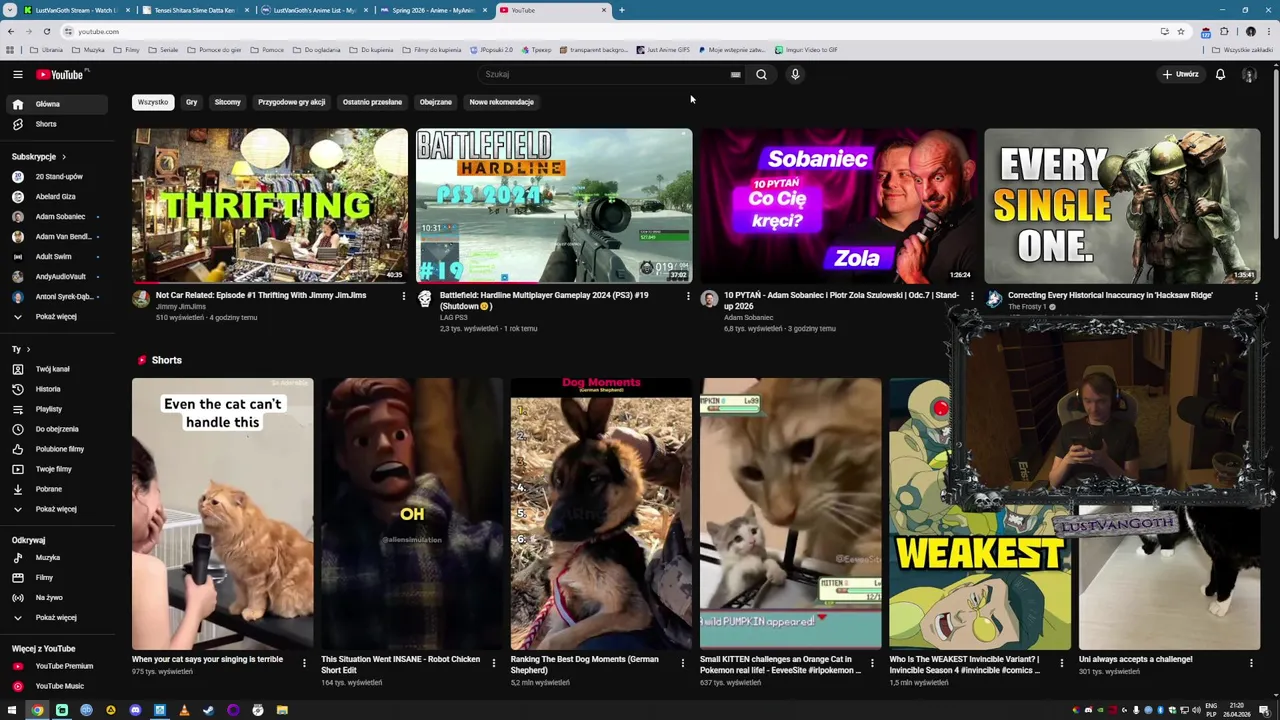Open more options for 10 PYTAŃ video
Viewport: 1280px width, 720px height.
tap(972, 296)
